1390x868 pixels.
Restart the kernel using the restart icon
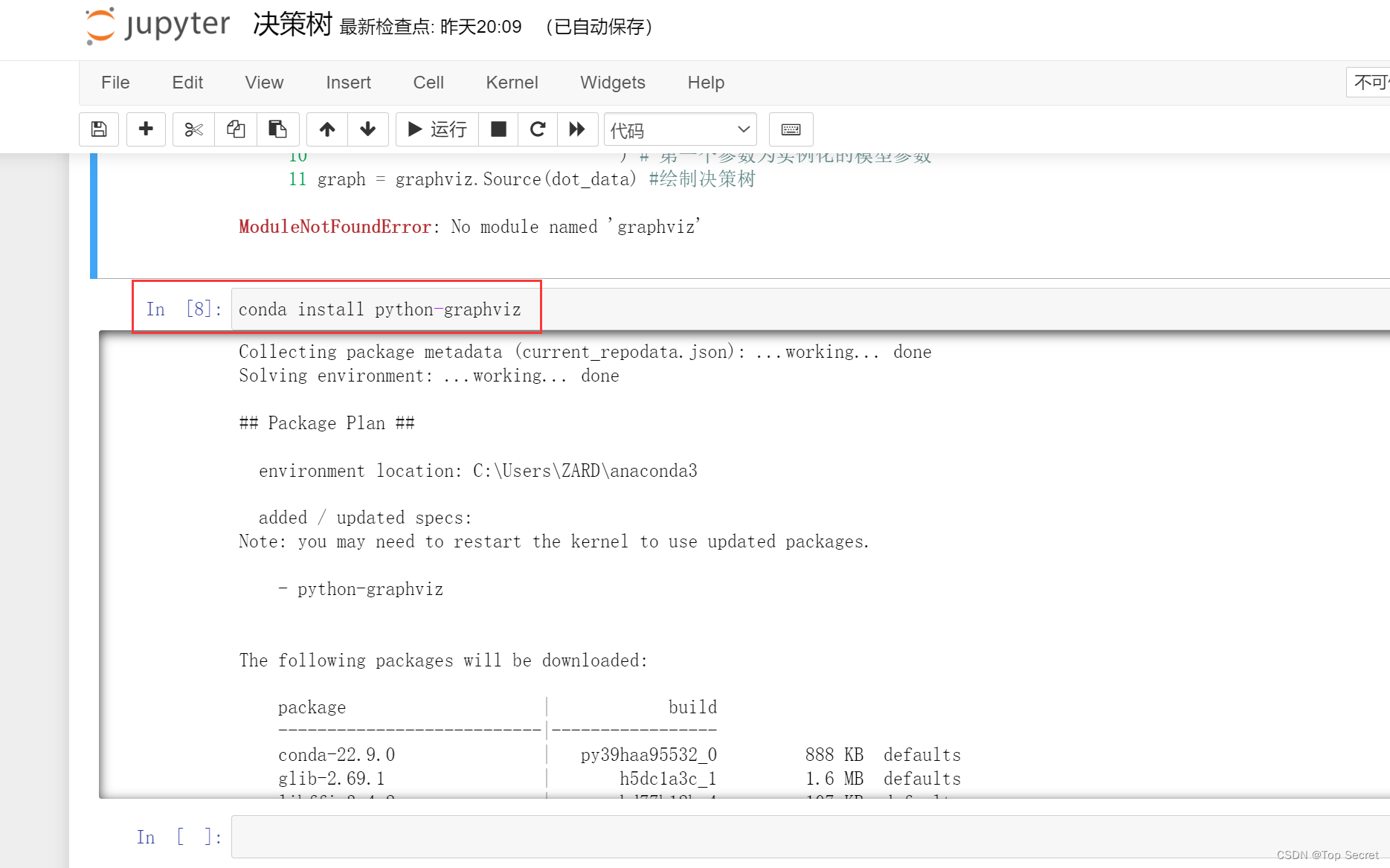[537, 129]
